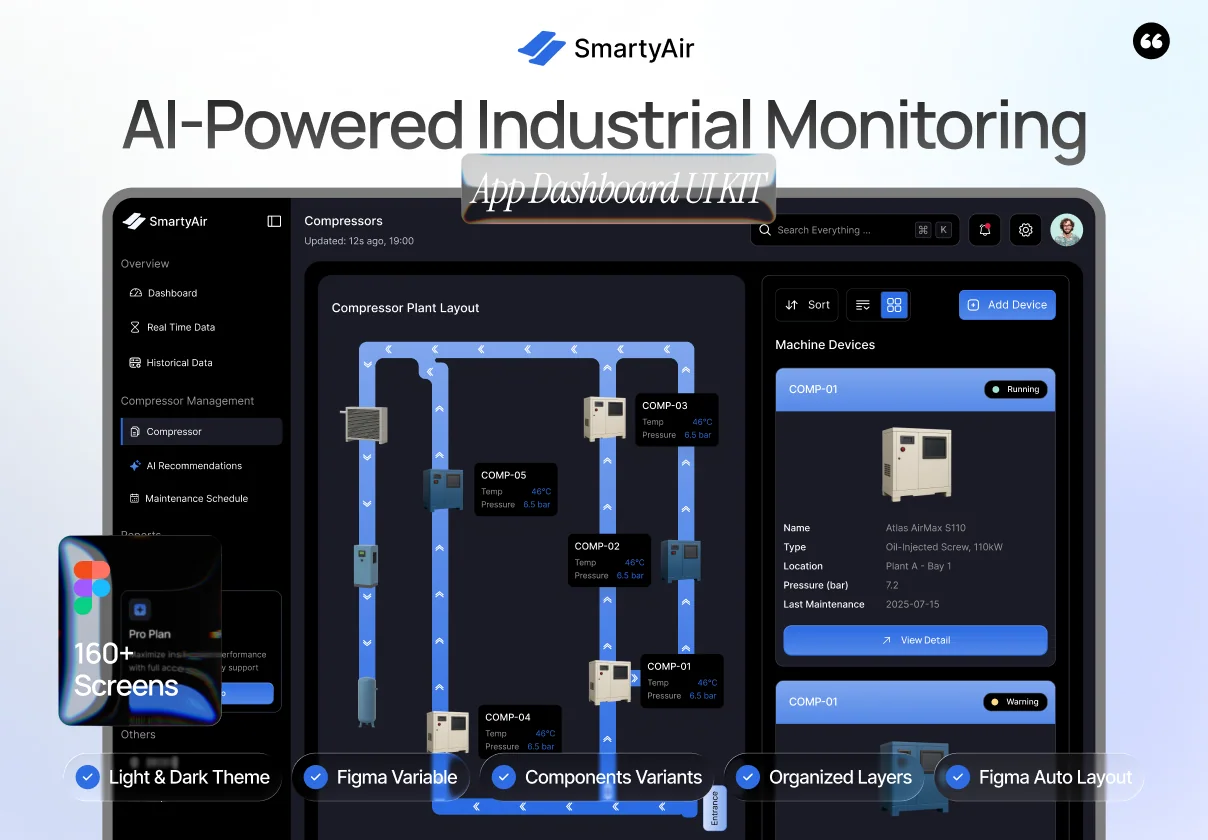Open settings gear icon
Image resolution: width=1208 pixels, height=840 pixels.
(x=1025, y=230)
